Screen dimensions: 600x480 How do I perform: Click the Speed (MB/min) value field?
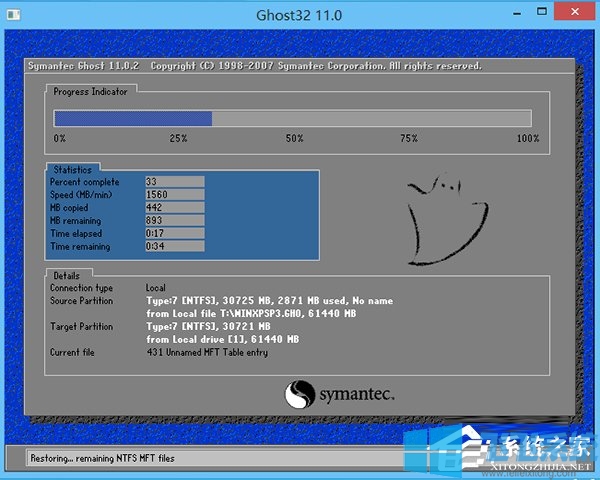click(174, 195)
